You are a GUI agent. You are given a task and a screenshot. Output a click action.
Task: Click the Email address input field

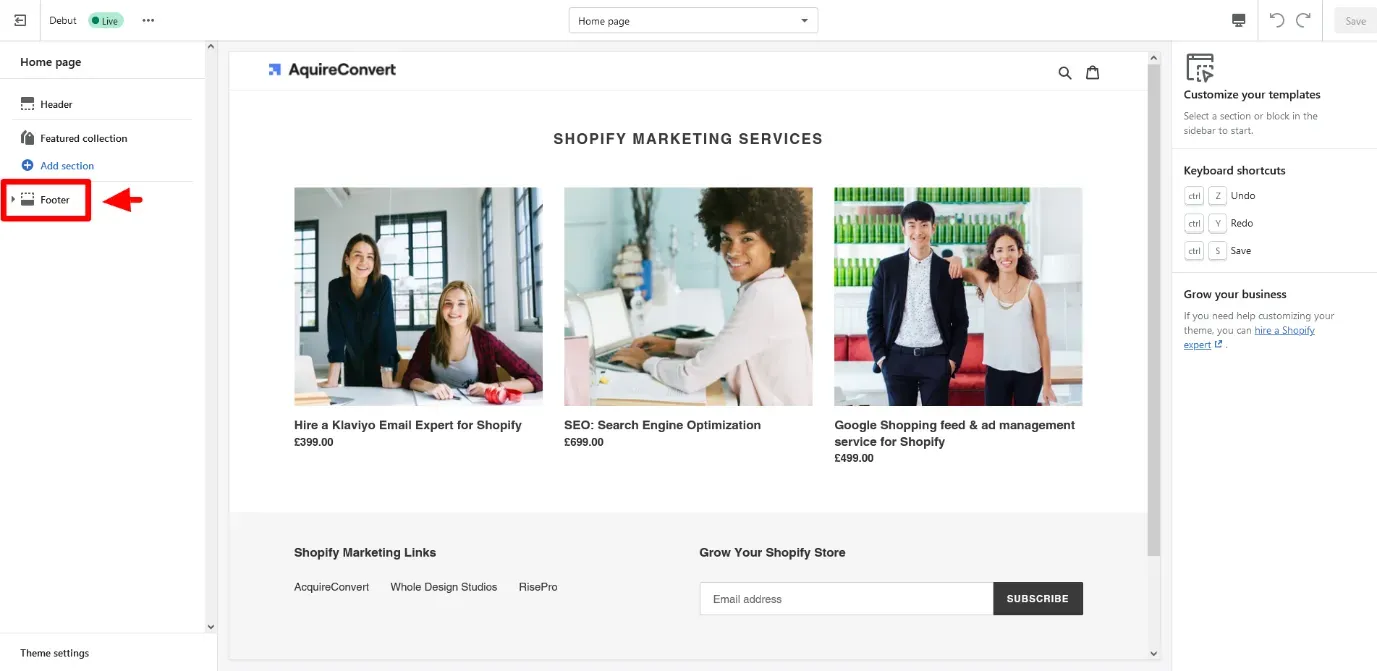point(845,599)
